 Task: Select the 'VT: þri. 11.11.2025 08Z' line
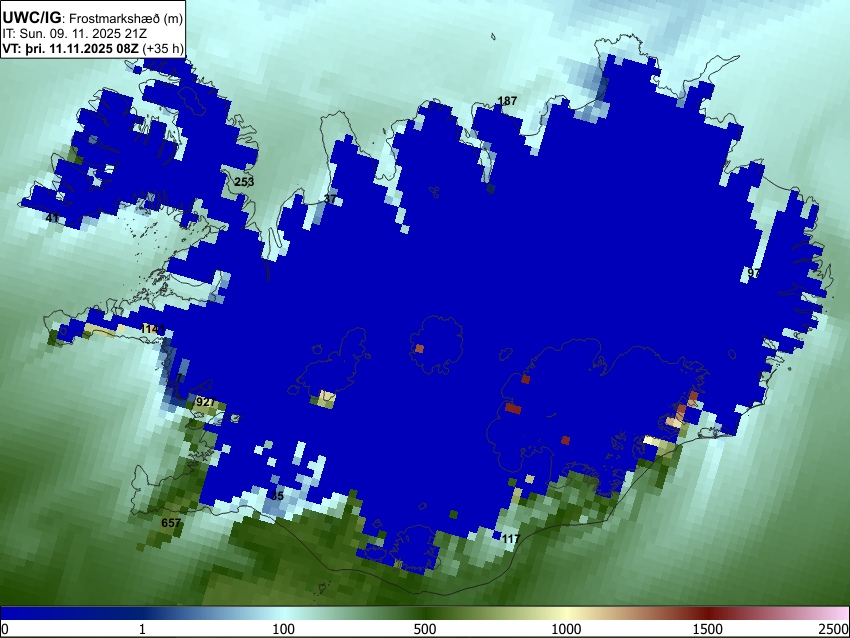[72, 48]
